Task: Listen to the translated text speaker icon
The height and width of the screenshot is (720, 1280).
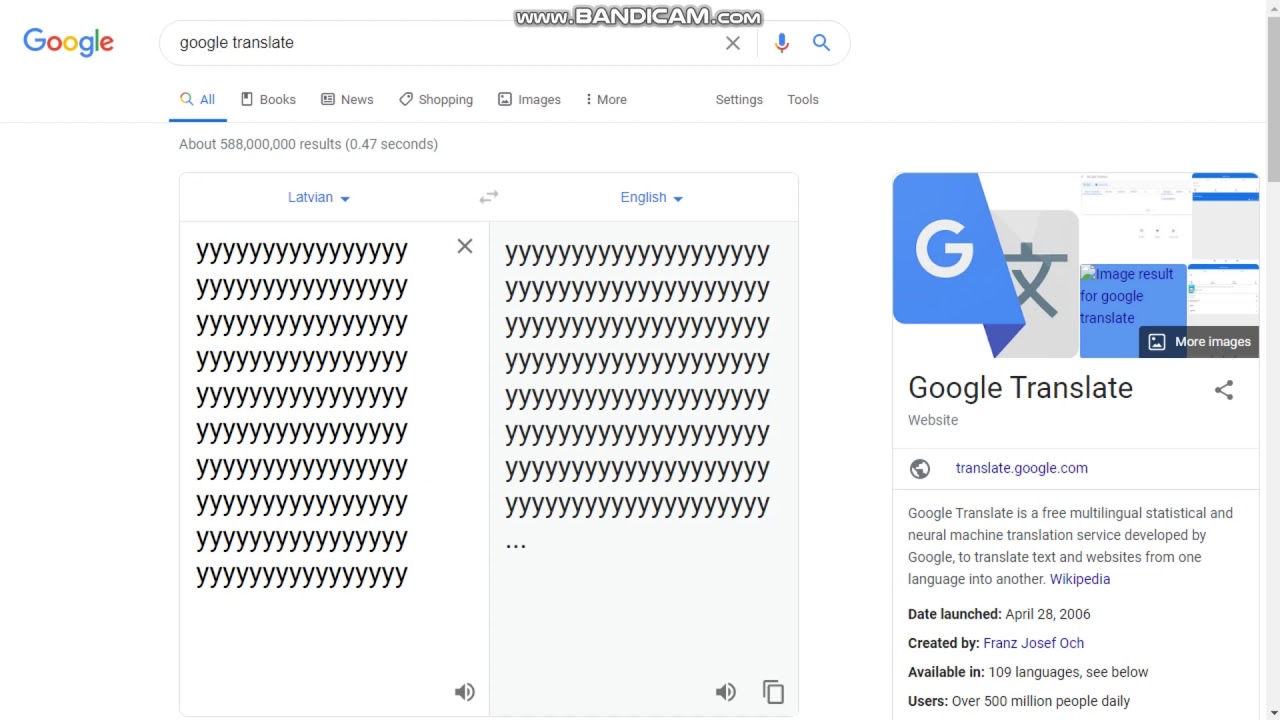Action: pyautogui.click(x=726, y=692)
